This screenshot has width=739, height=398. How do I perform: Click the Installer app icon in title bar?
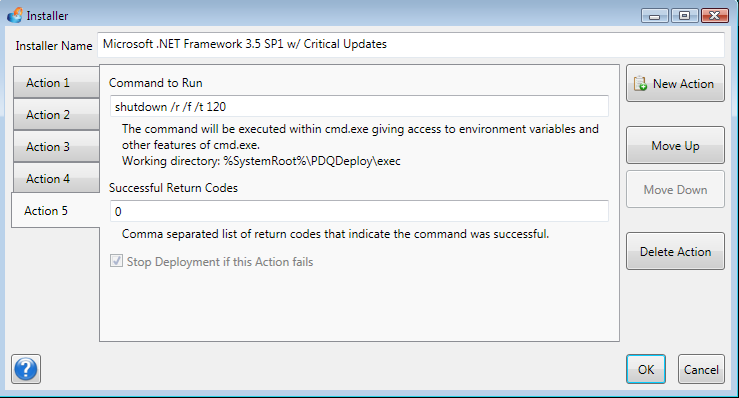point(15,15)
